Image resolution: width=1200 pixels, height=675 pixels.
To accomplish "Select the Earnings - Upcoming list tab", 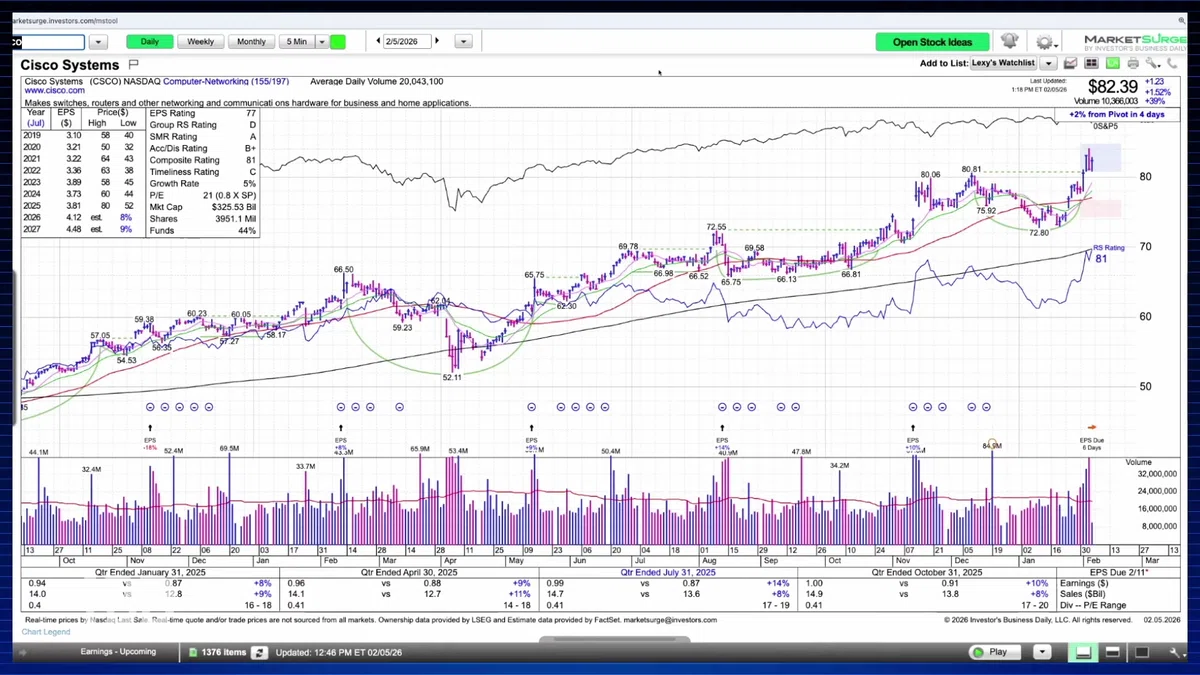I will 118,652.
